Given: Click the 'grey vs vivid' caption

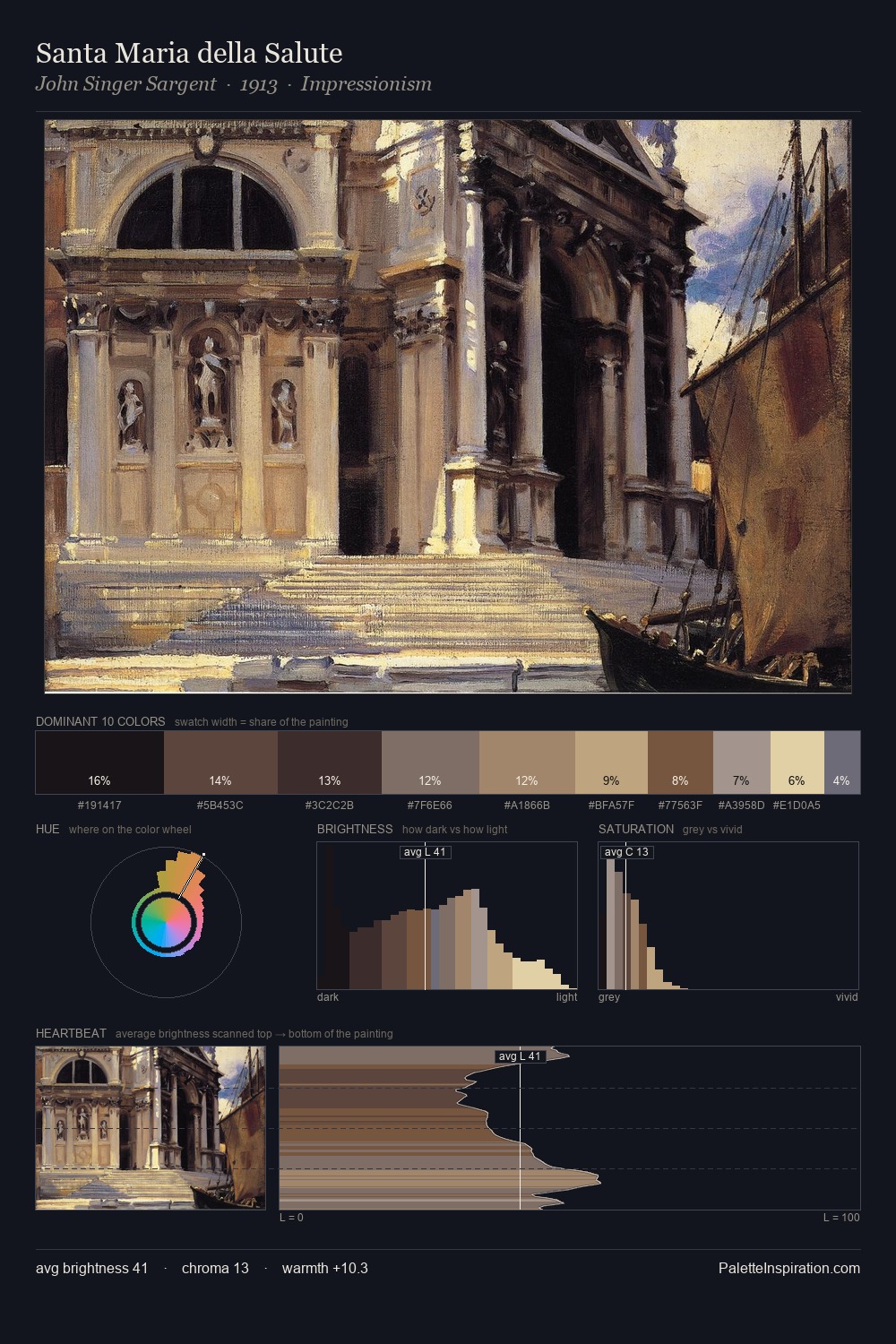Looking at the screenshot, I should pyautogui.click(x=712, y=830).
